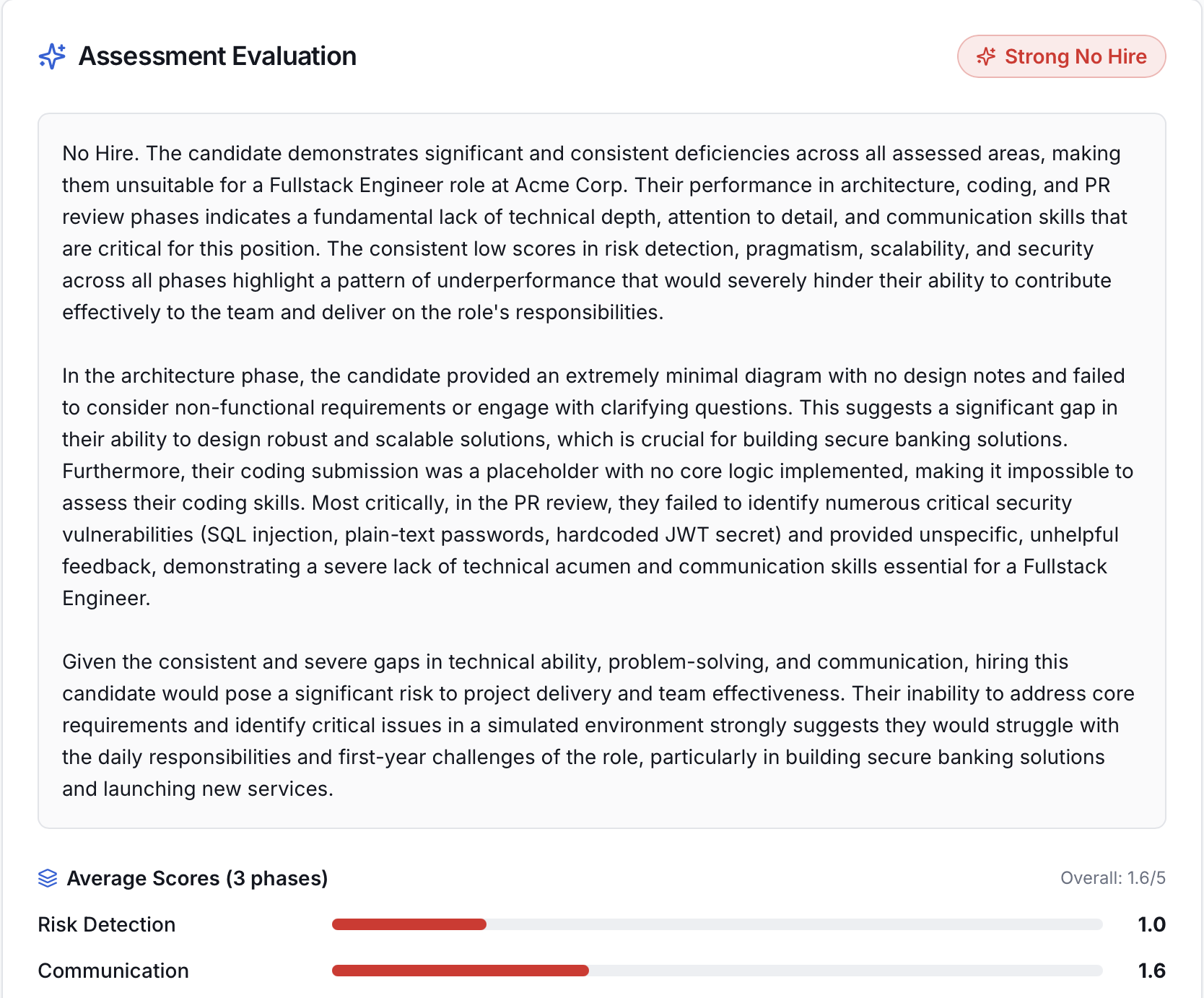Click the Risk Detection label

click(x=106, y=924)
